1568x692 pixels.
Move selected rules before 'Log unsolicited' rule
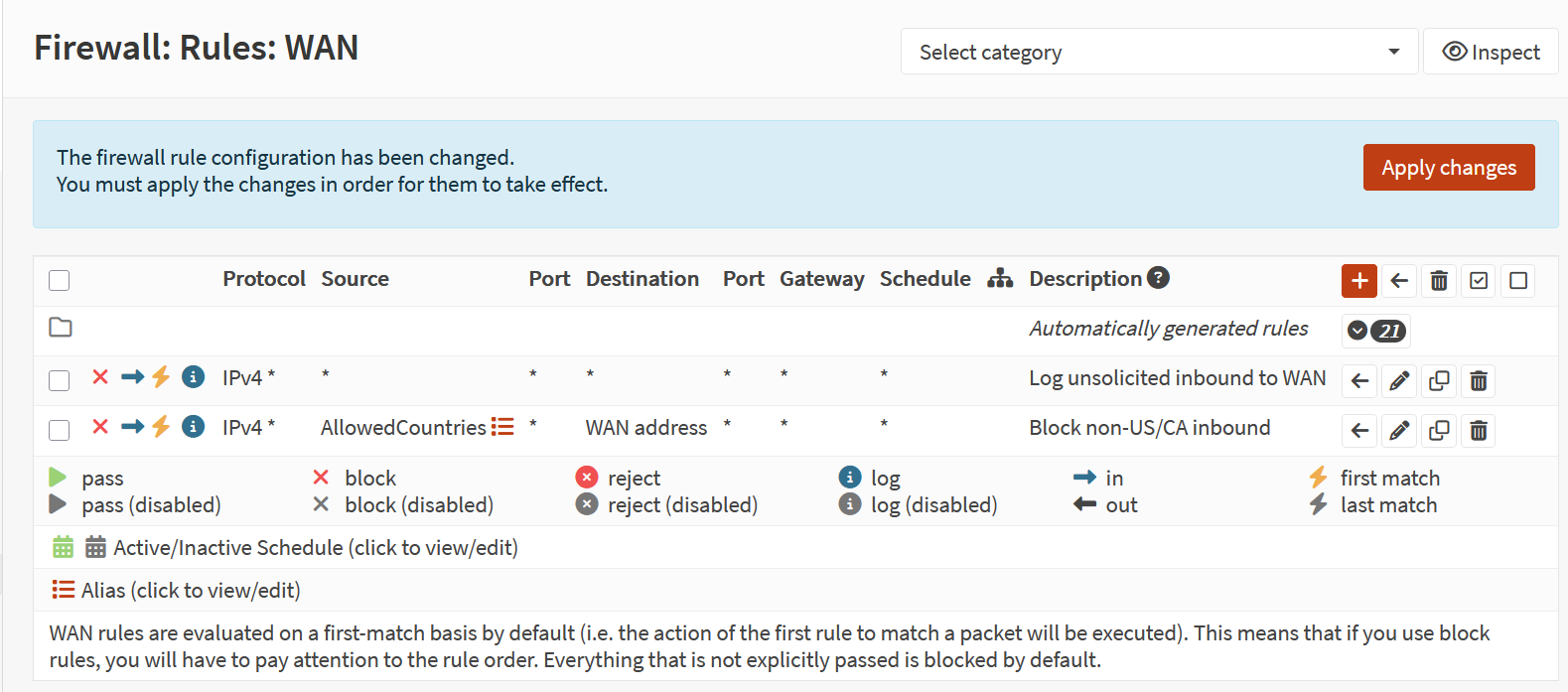coord(1359,380)
